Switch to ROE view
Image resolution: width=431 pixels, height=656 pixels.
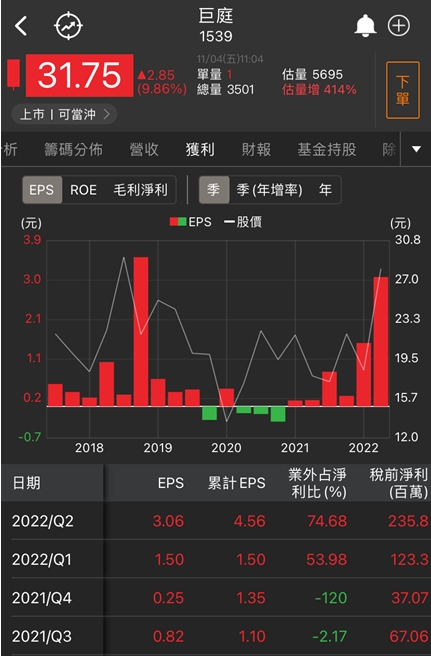coord(83,190)
